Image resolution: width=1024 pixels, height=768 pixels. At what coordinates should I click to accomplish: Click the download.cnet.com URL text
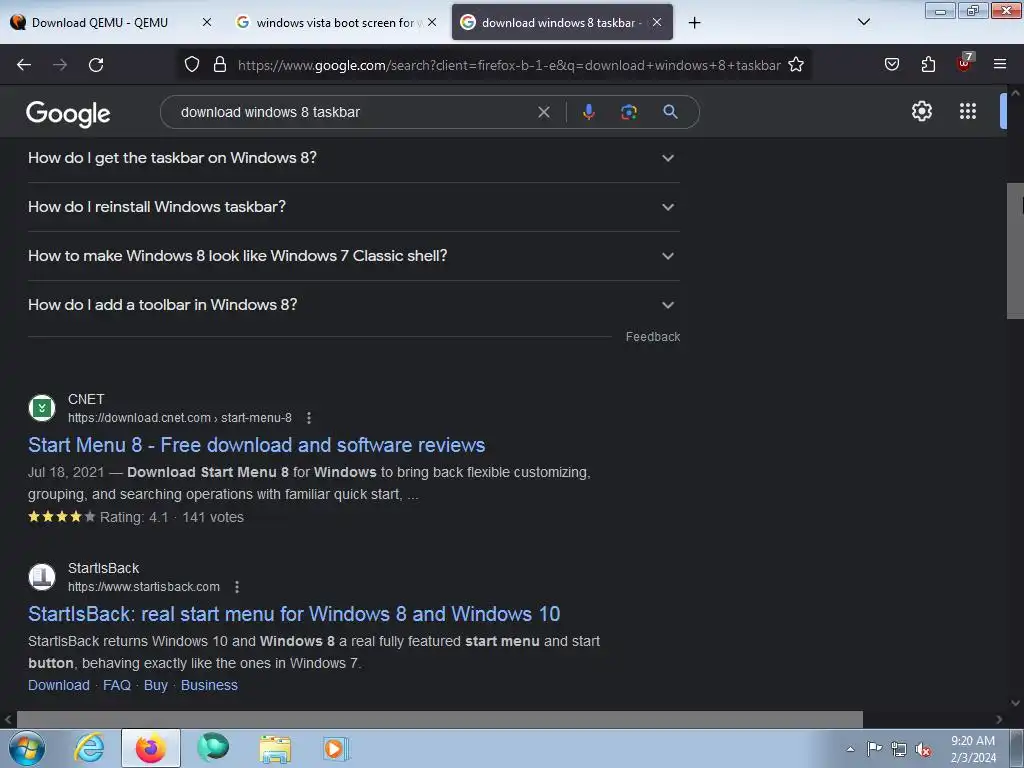[180, 418]
